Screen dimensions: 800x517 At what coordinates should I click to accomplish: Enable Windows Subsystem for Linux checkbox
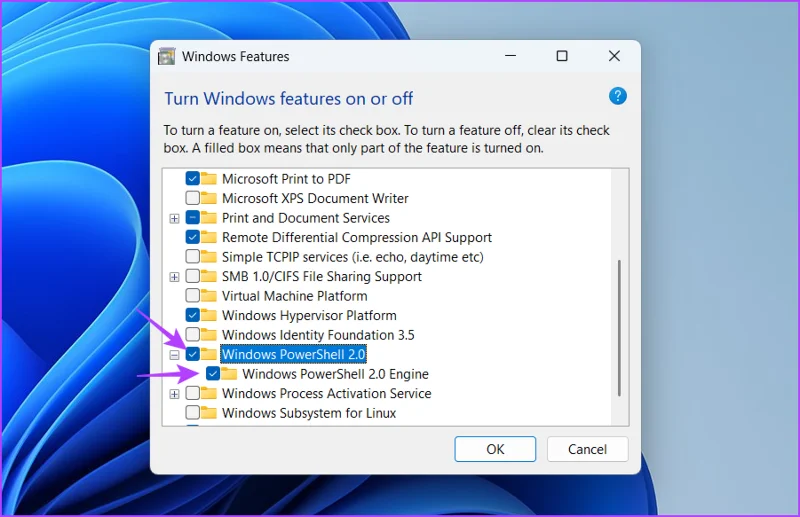[192, 412]
